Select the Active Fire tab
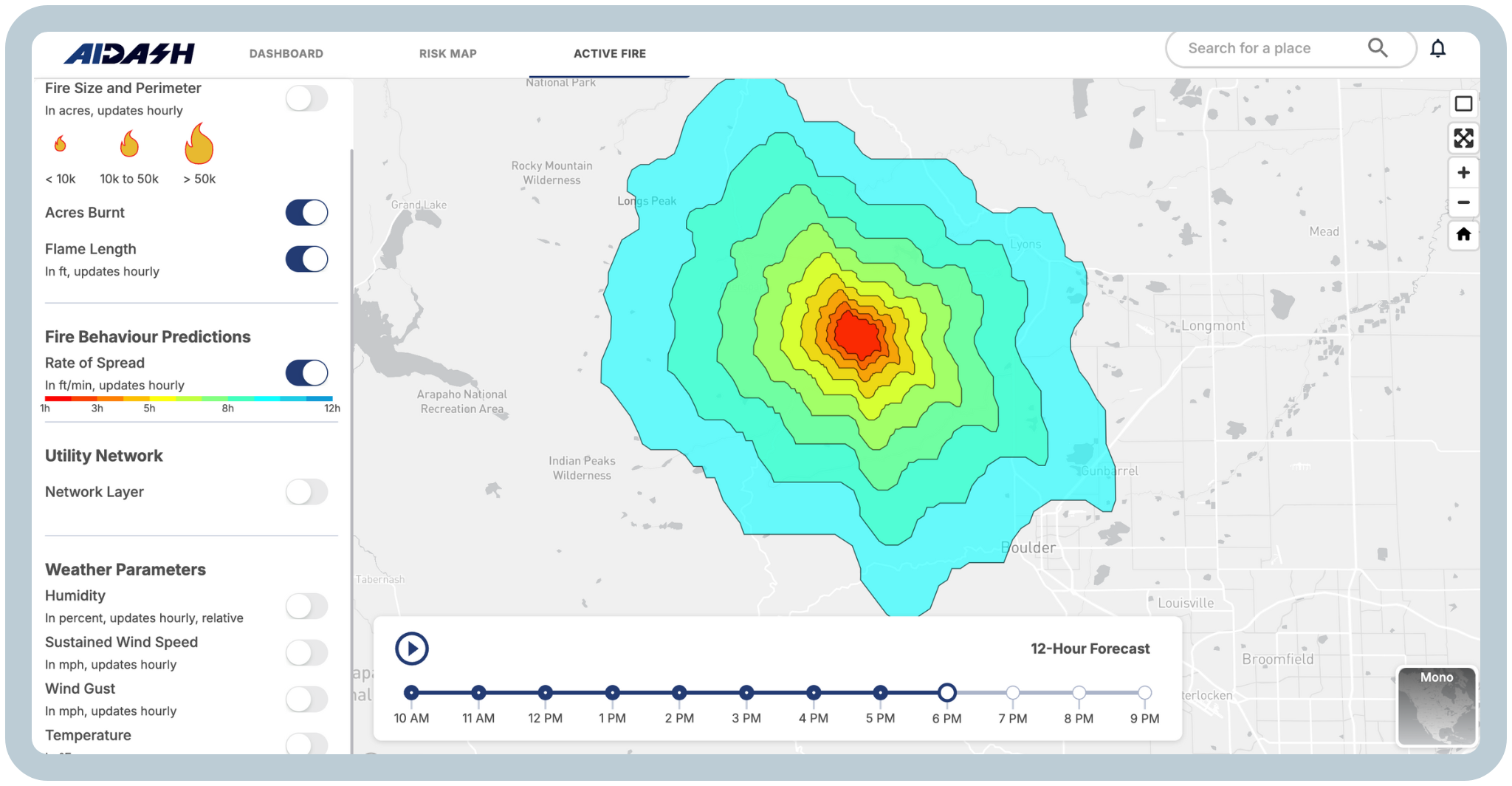 click(x=610, y=54)
